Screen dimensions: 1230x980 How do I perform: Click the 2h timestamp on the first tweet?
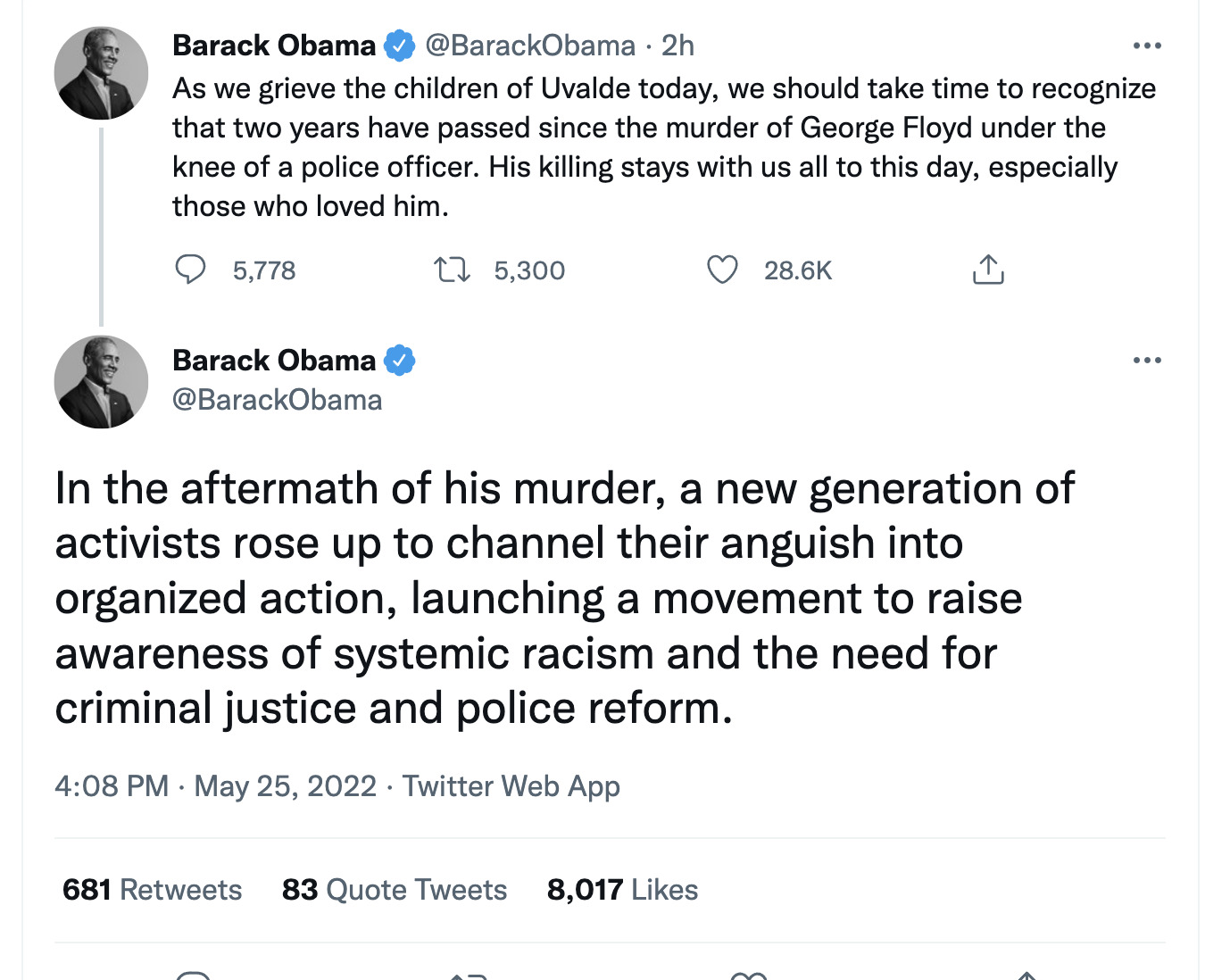click(x=677, y=46)
